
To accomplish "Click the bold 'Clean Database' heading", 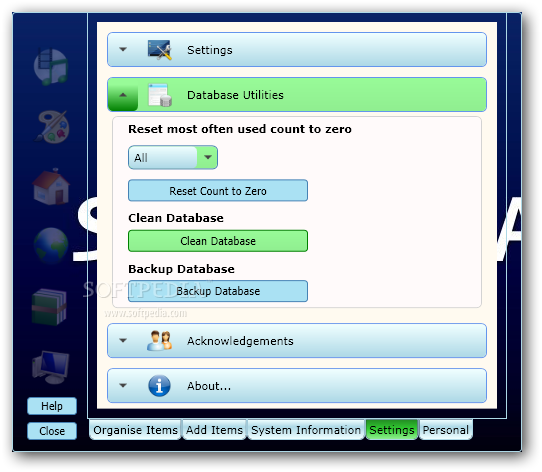I will tap(176, 218).
